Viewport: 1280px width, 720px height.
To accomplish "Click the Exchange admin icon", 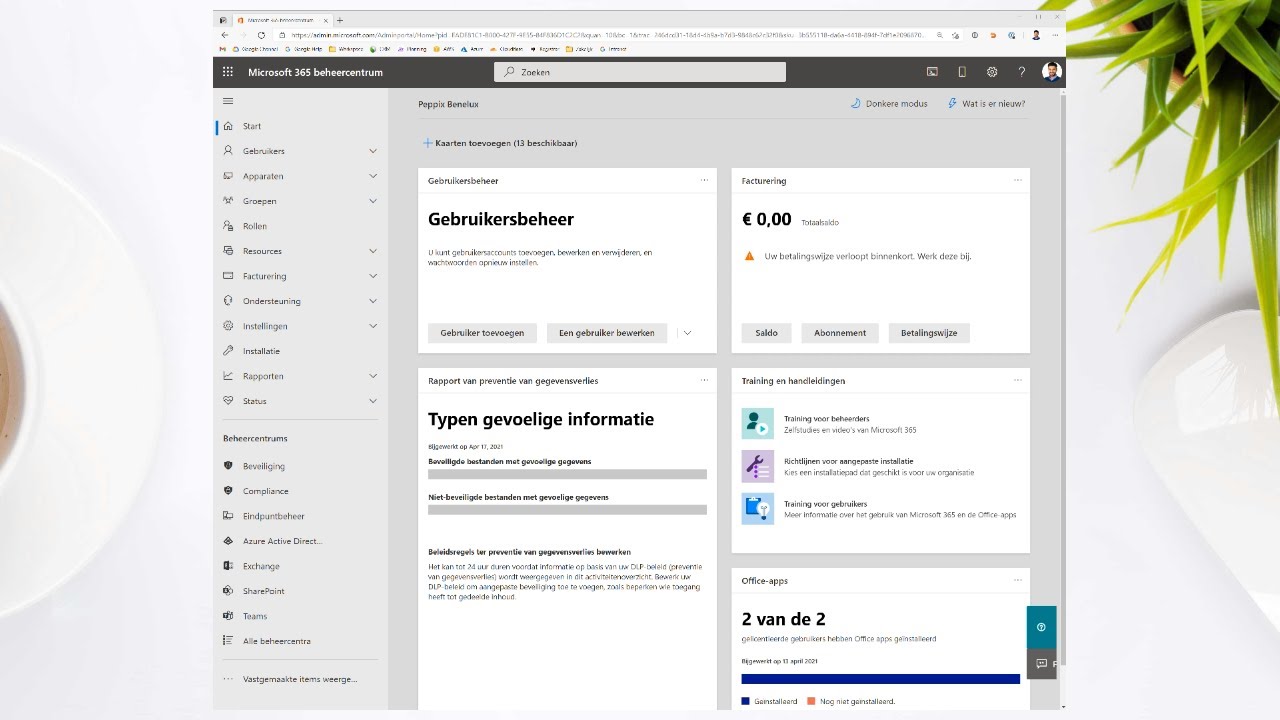I will click(x=228, y=566).
